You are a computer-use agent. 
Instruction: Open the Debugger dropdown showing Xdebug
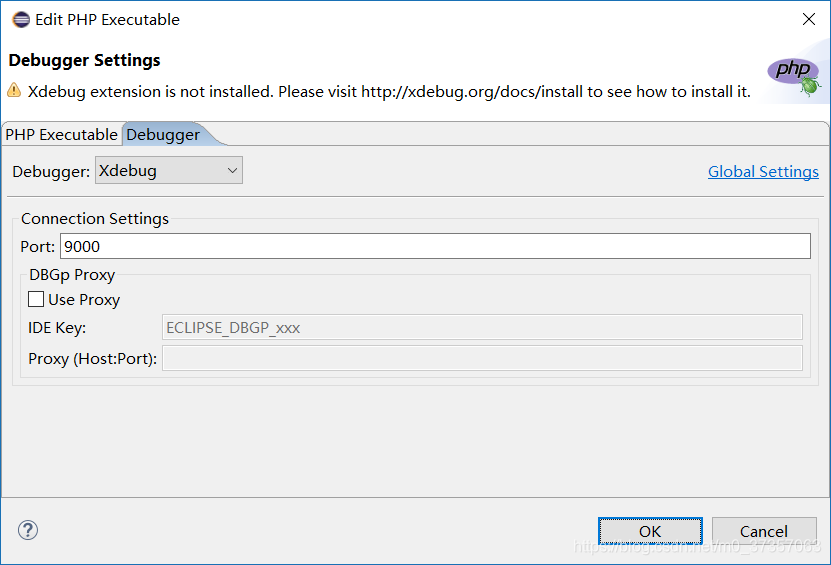tap(169, 171)
